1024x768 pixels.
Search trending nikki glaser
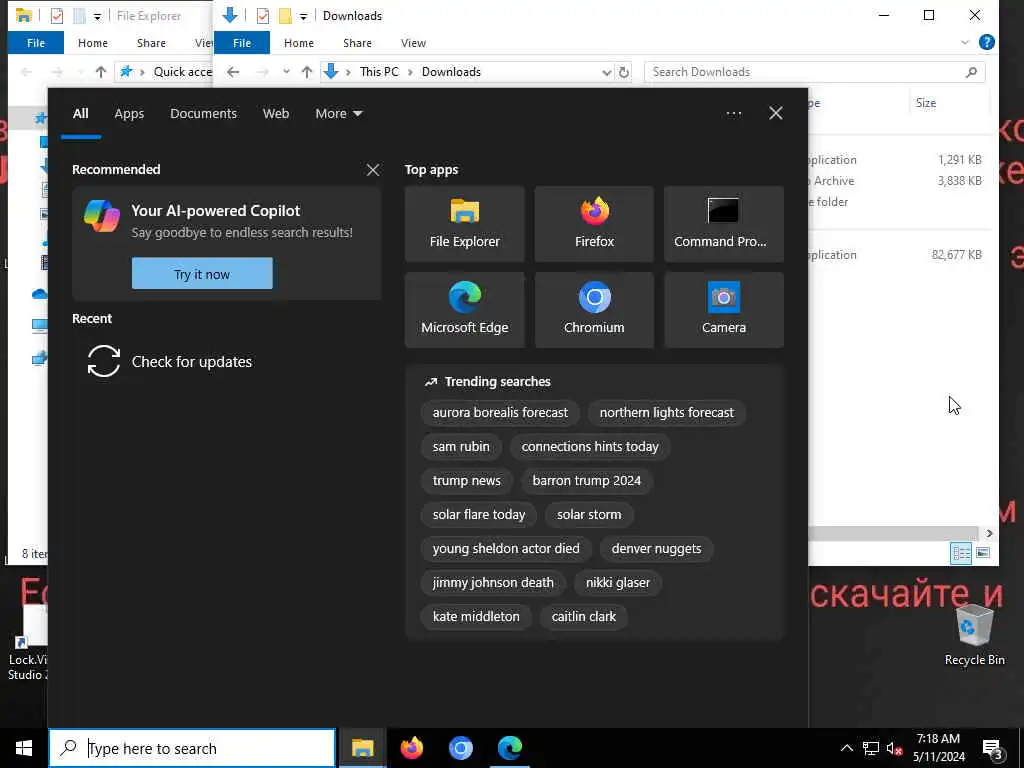point(618,583)
